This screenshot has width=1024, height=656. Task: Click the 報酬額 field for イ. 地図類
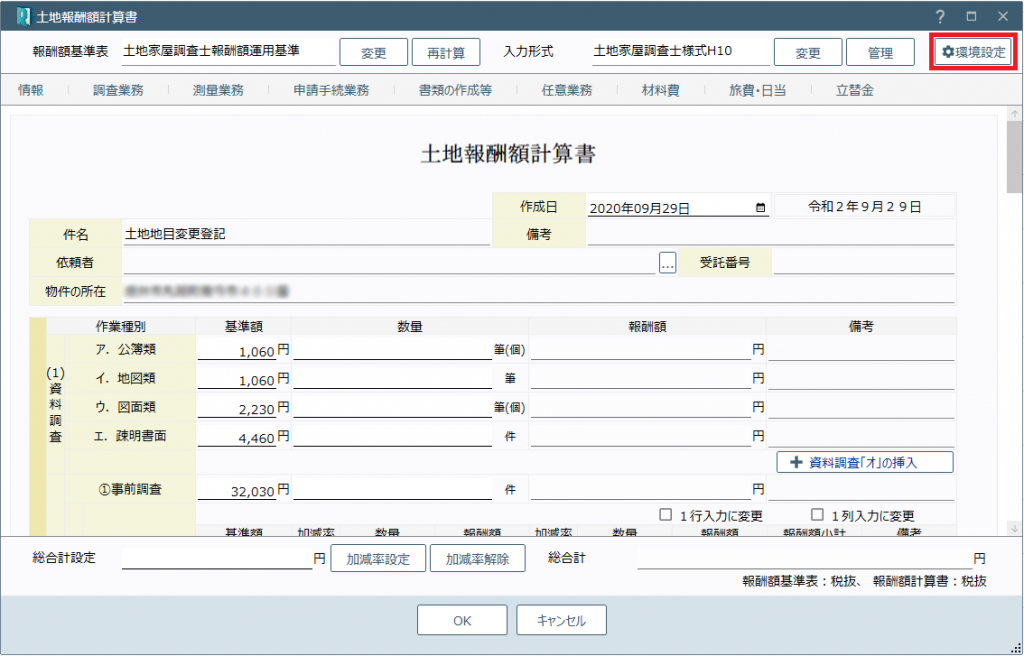(x=641, y=380)
